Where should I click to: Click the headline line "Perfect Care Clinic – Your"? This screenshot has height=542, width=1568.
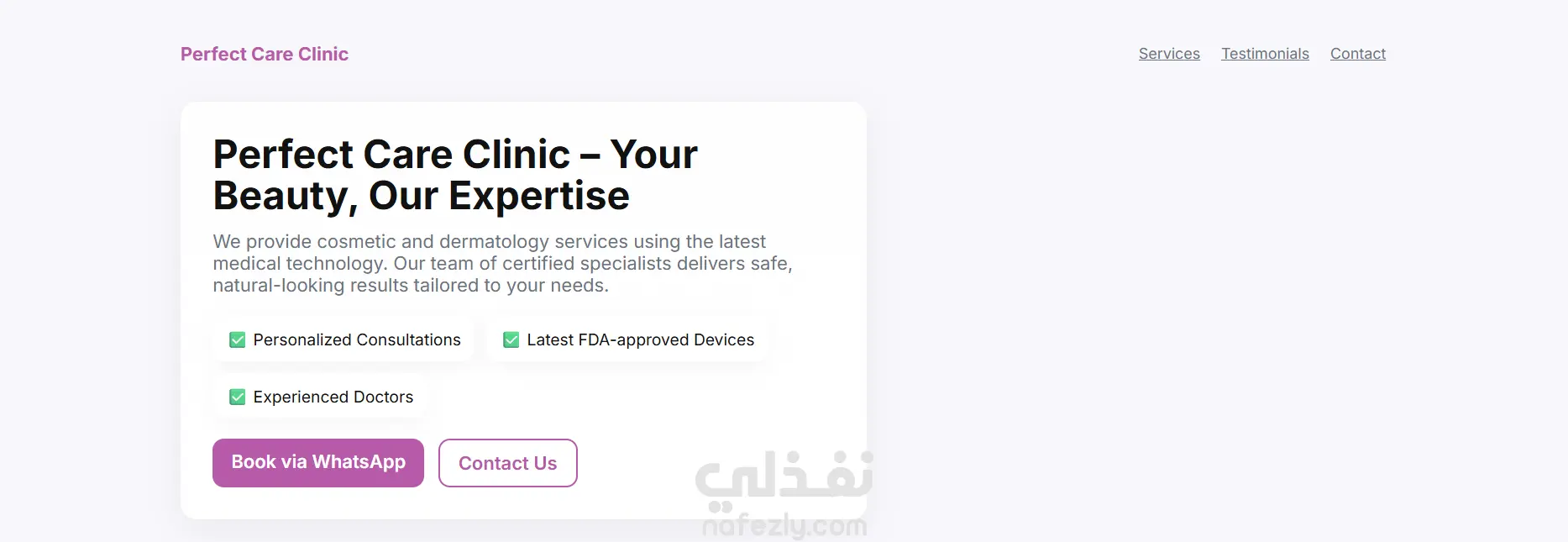(455, 155)
